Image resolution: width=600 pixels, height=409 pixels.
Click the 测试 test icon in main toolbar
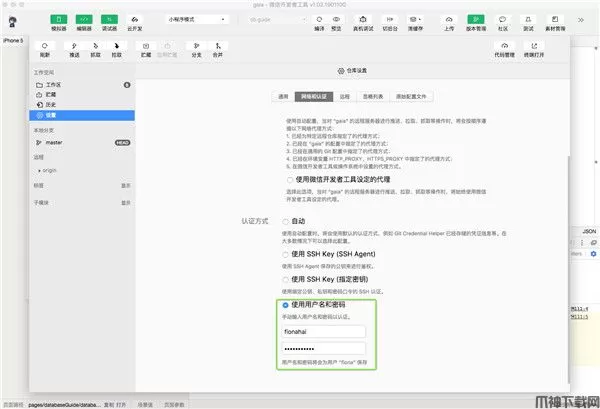(528, 19)
